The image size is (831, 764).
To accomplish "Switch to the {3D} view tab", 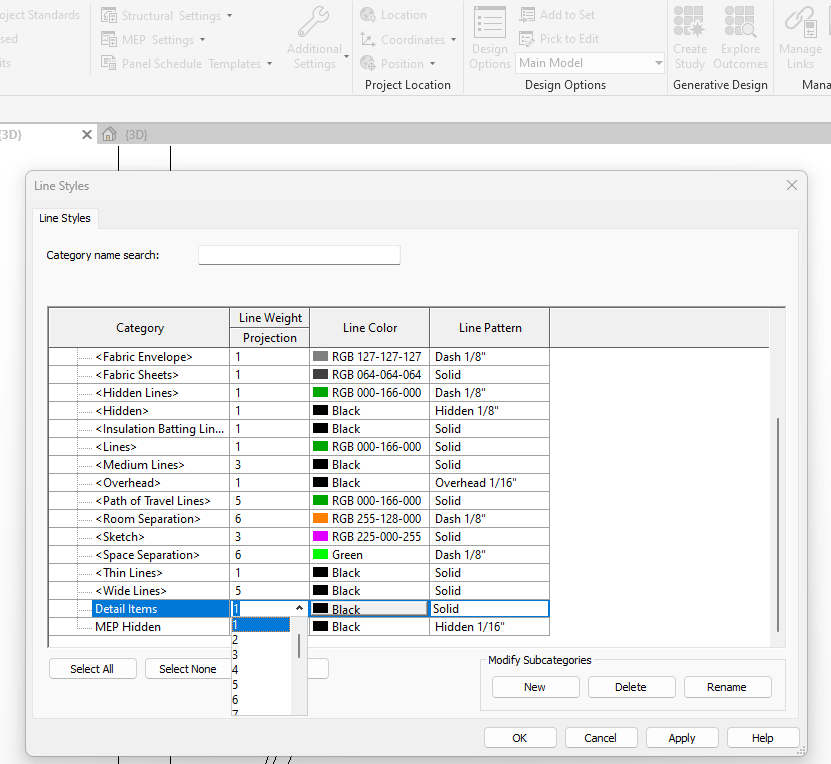I will 136,135.
